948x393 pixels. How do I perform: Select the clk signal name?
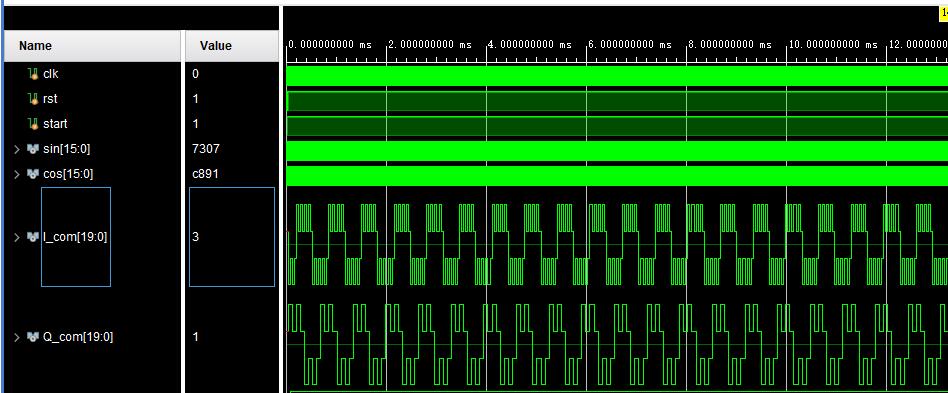pos(51,74)
